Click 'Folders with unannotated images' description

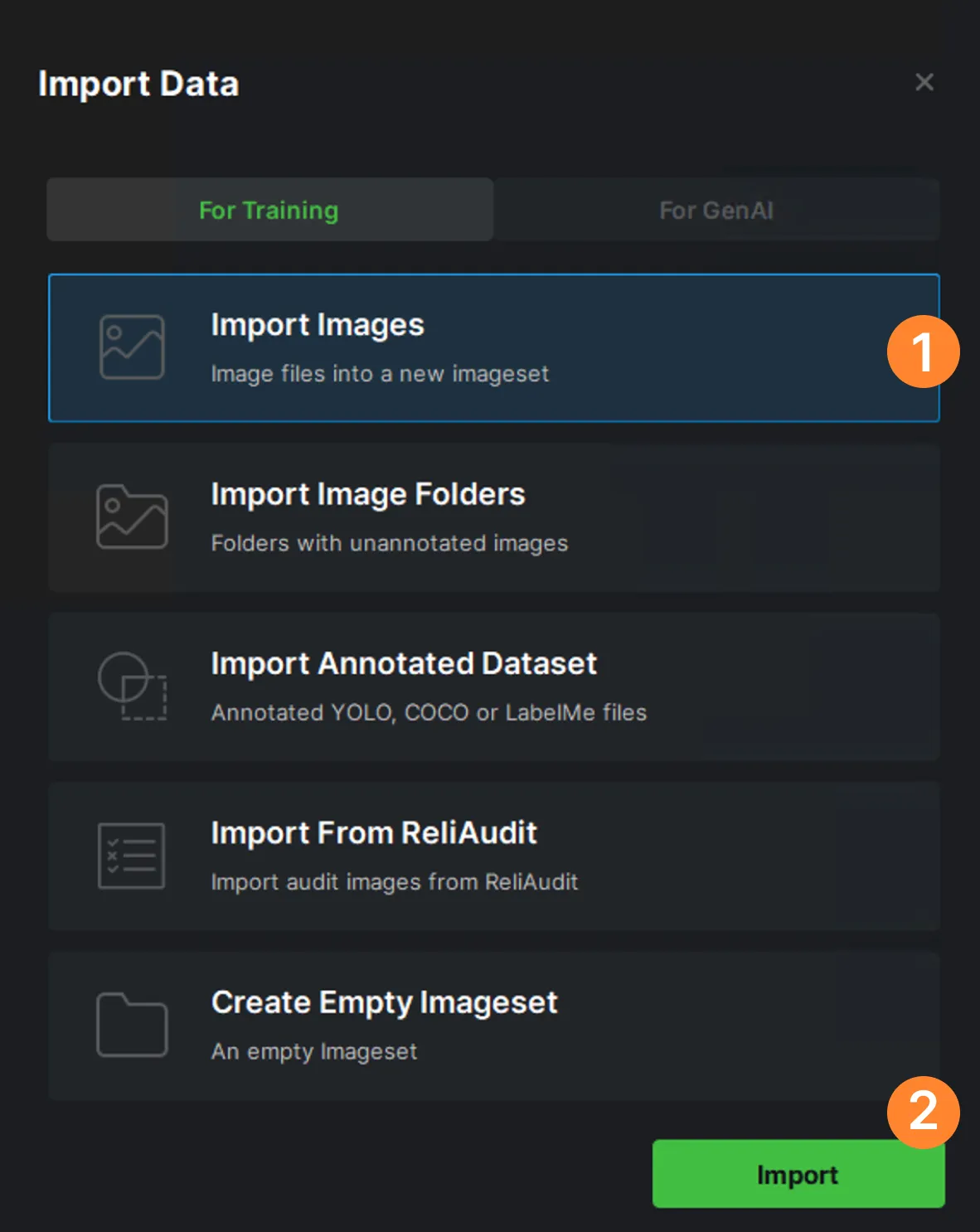[x=390, y=543]
